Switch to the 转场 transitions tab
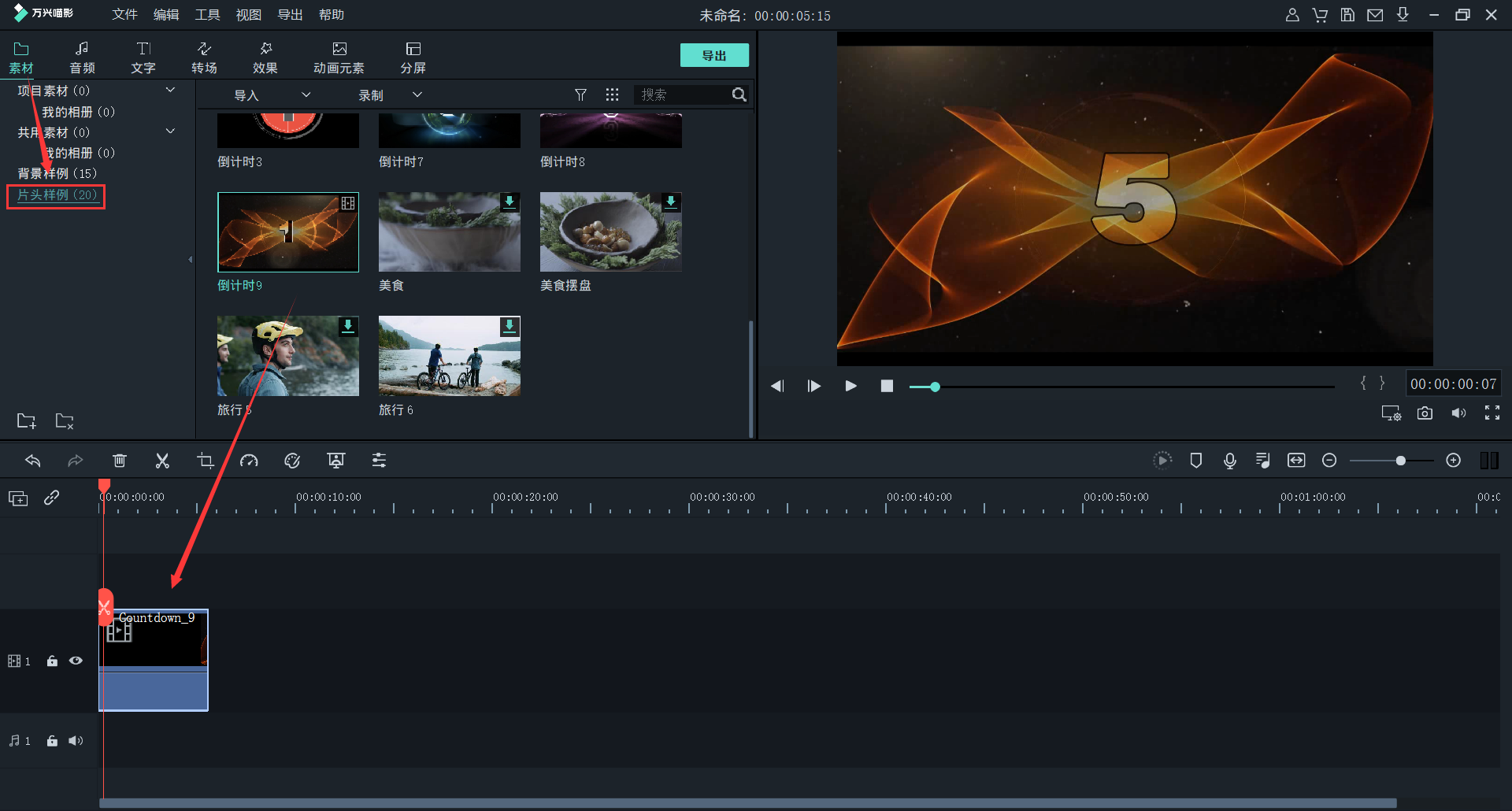1512x811 pixels. coord(204,57)
